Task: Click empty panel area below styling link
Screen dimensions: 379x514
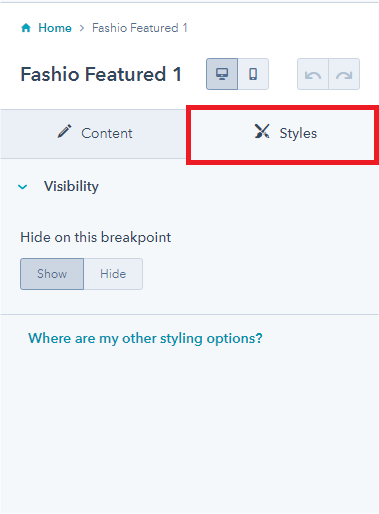Action: pyautogui.click(x=189, y=430)
